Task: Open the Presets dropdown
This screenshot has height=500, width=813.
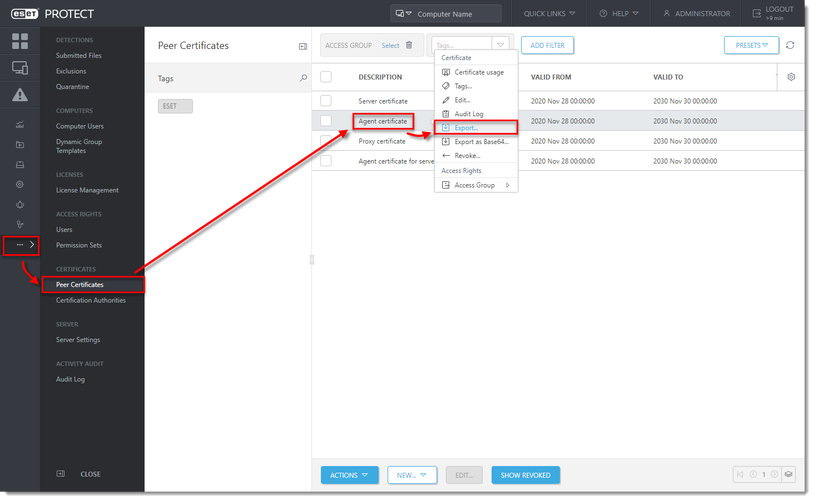Action: (x=751, y=45)
